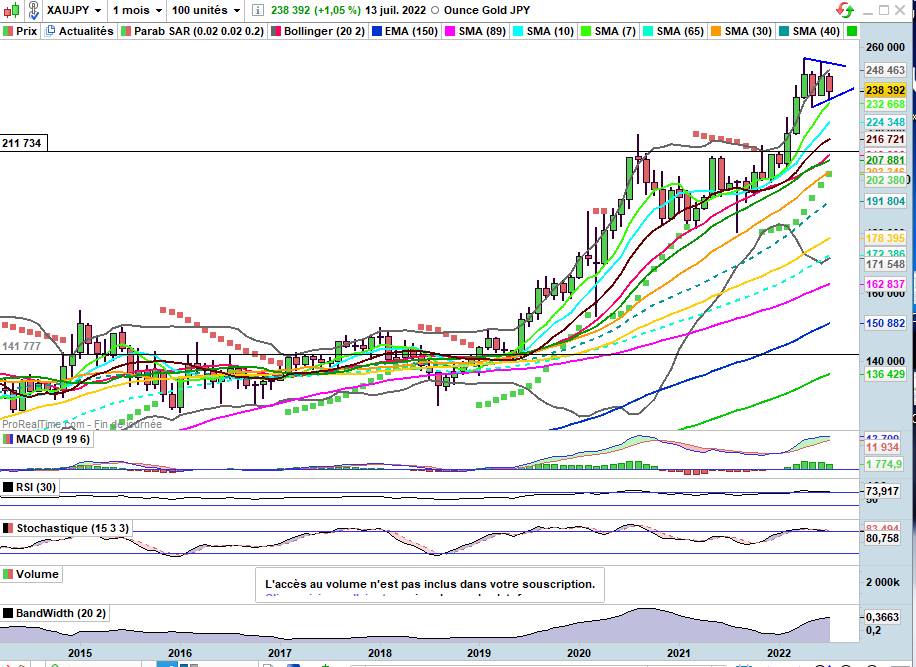Open the SMA (10) indicator label

point(550,31)
